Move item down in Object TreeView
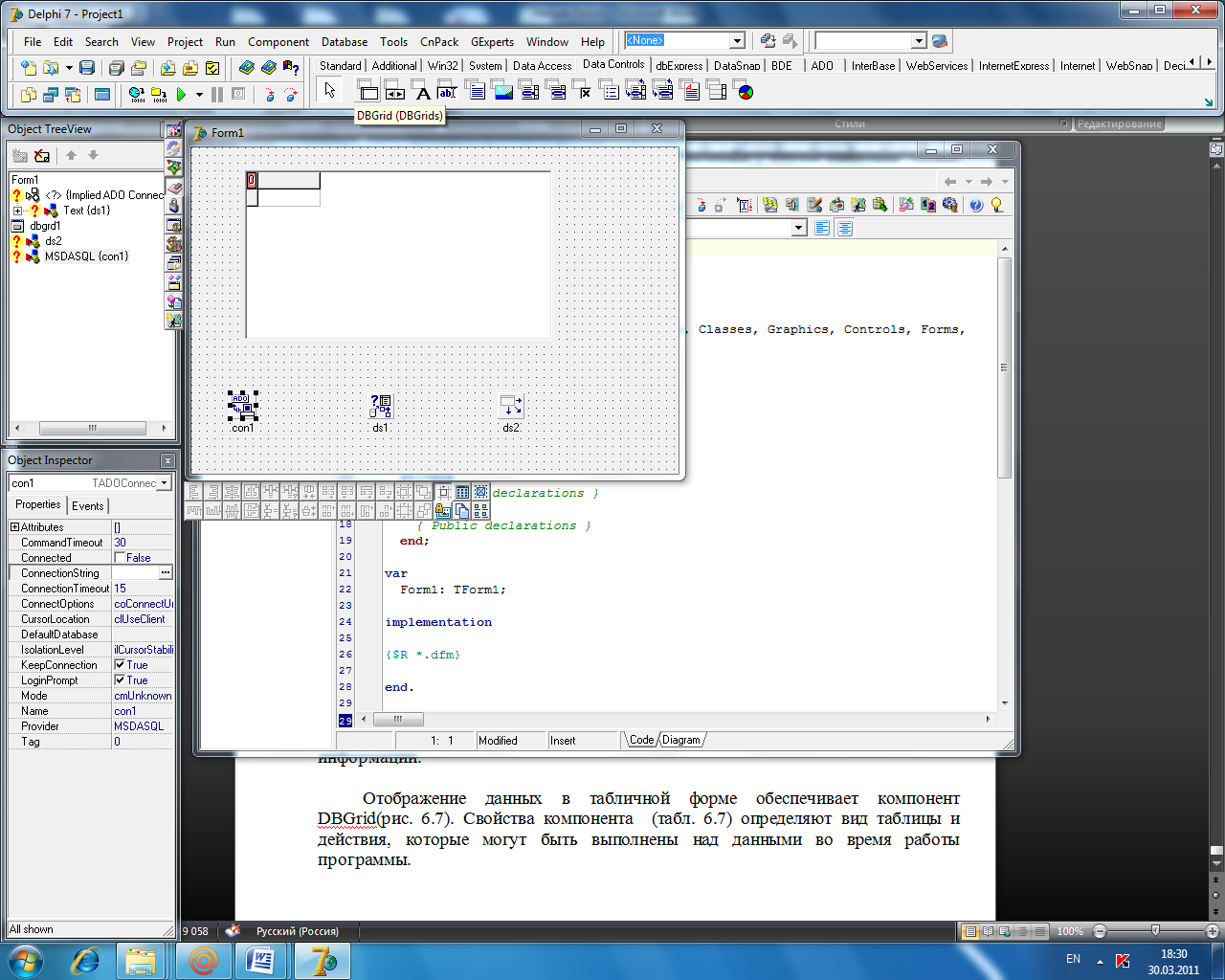Viewport: 1225px width, 980px height. point(93,155)
